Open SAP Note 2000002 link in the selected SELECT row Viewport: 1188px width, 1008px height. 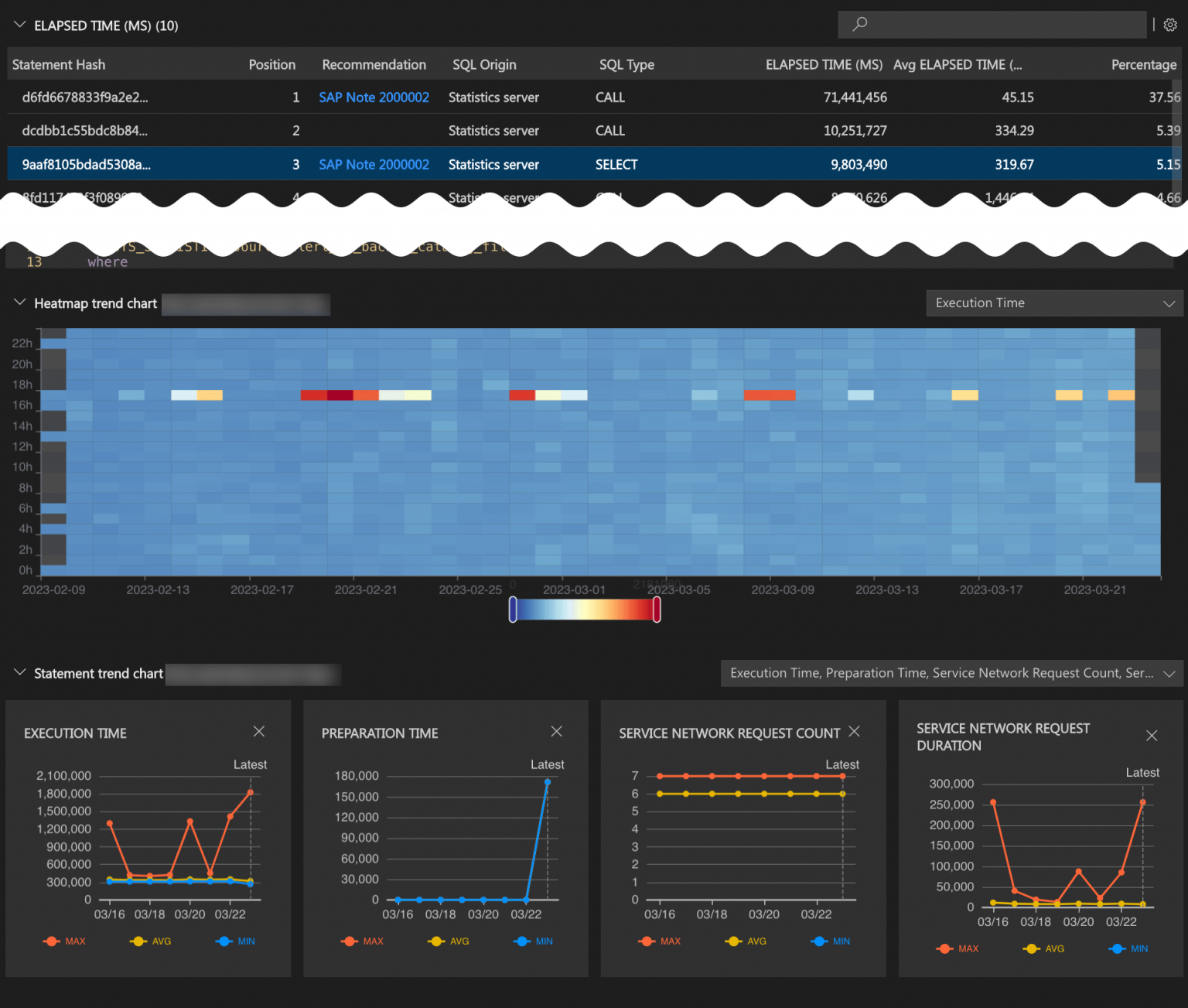pos(374,164)
